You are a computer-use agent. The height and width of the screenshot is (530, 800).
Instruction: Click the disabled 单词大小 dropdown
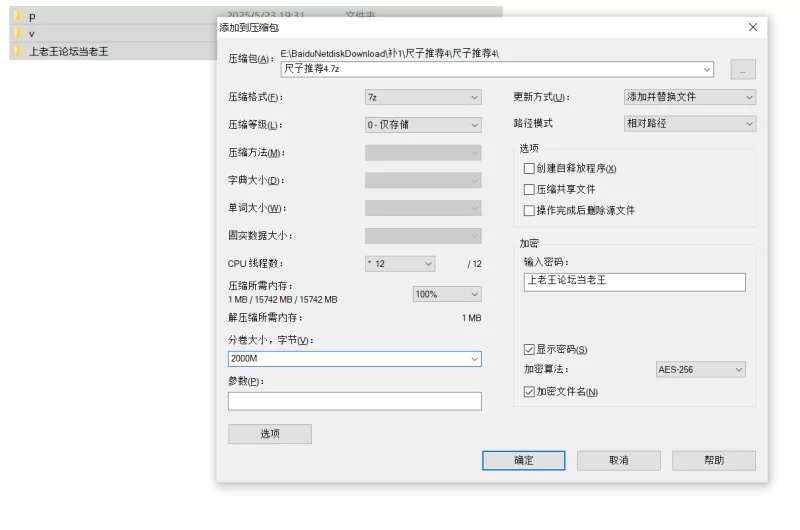[x=423, y=208]
